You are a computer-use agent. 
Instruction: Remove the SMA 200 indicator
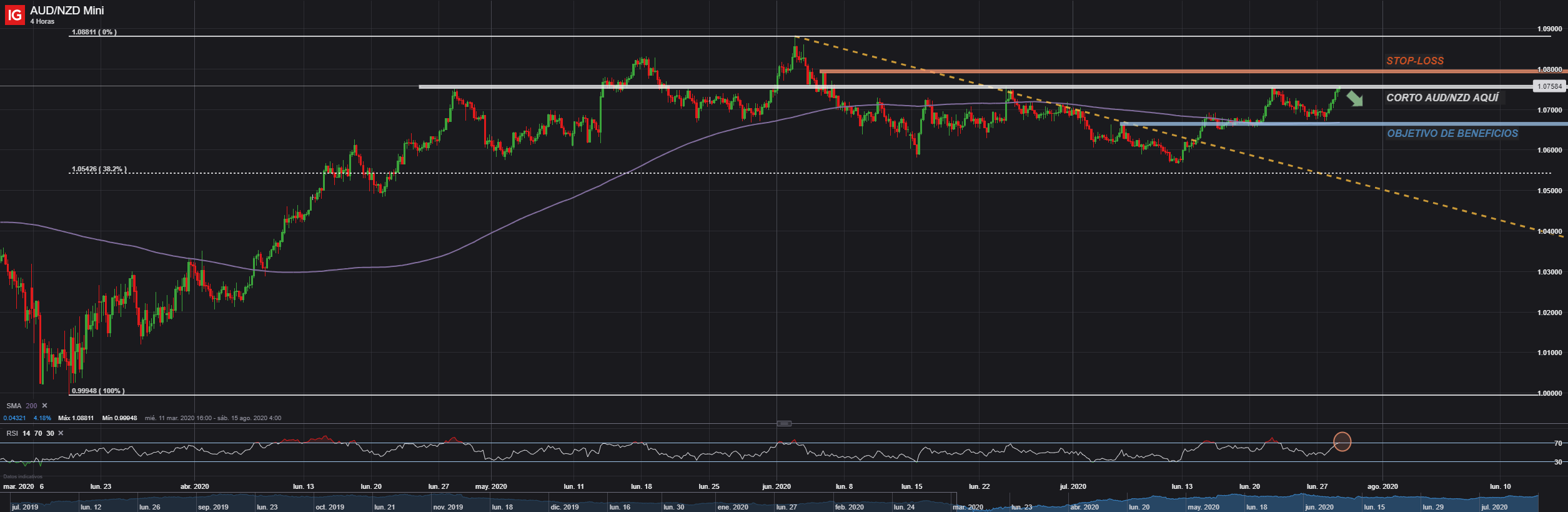(44, 406)
